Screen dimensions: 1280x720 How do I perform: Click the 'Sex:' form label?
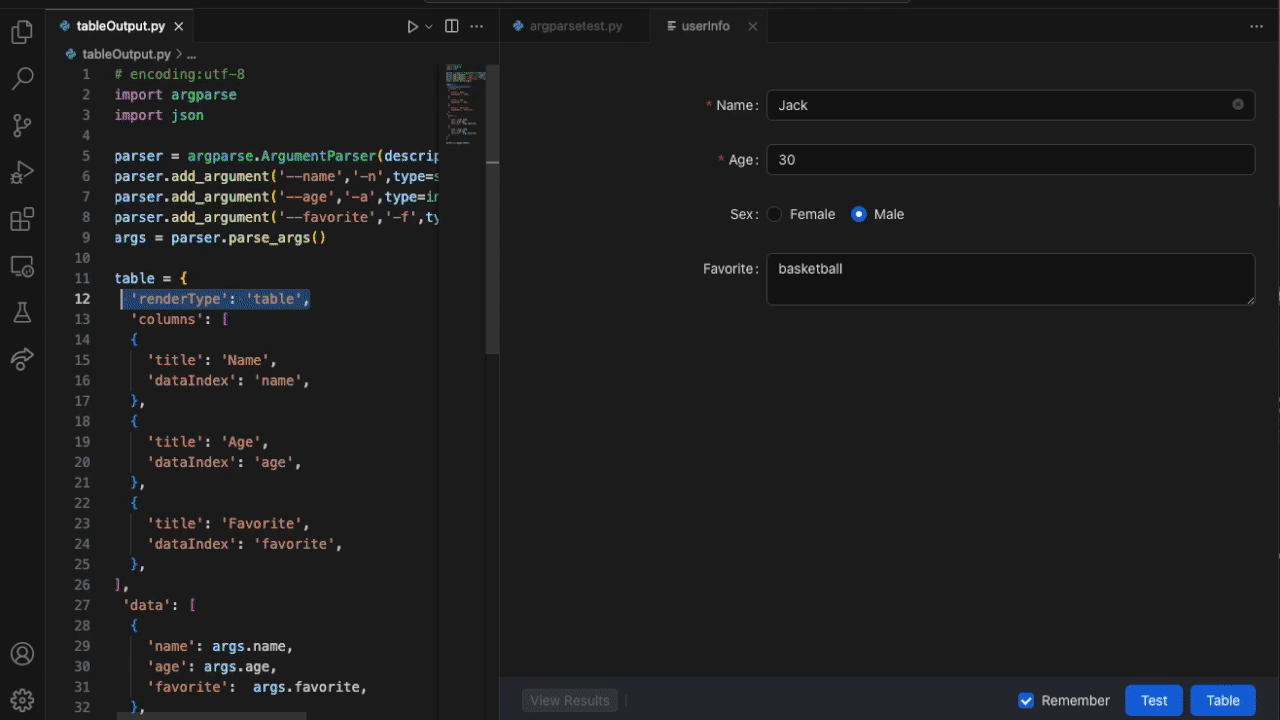coord(745,214)
